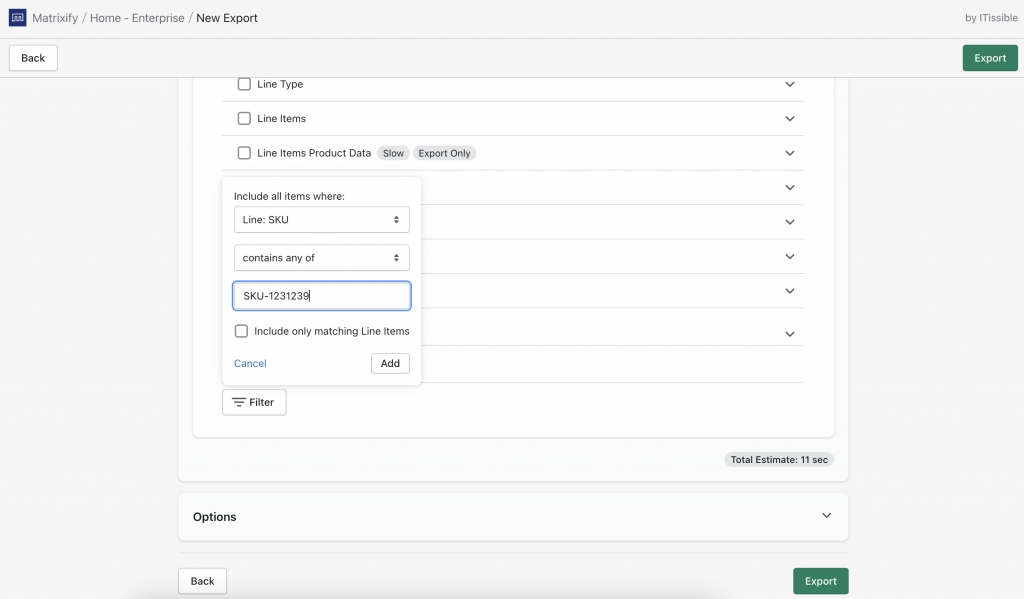Click the "Total Estimate: 11 sec" badge

(778, 459)
